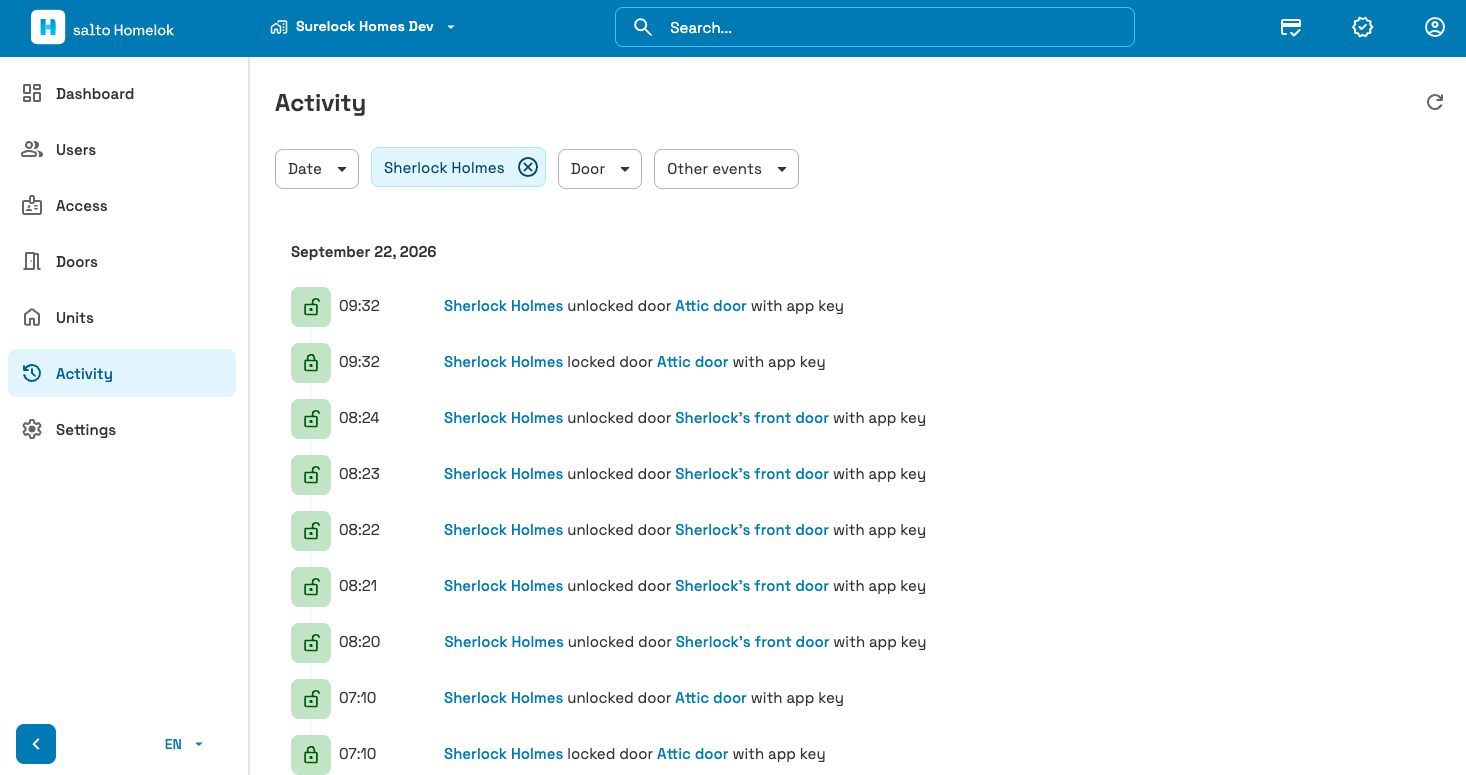The height and width of the screenshot is (775, 1466).
Task: Click the lock icon for the 09:32 locked entry
Action: [311, 362]
